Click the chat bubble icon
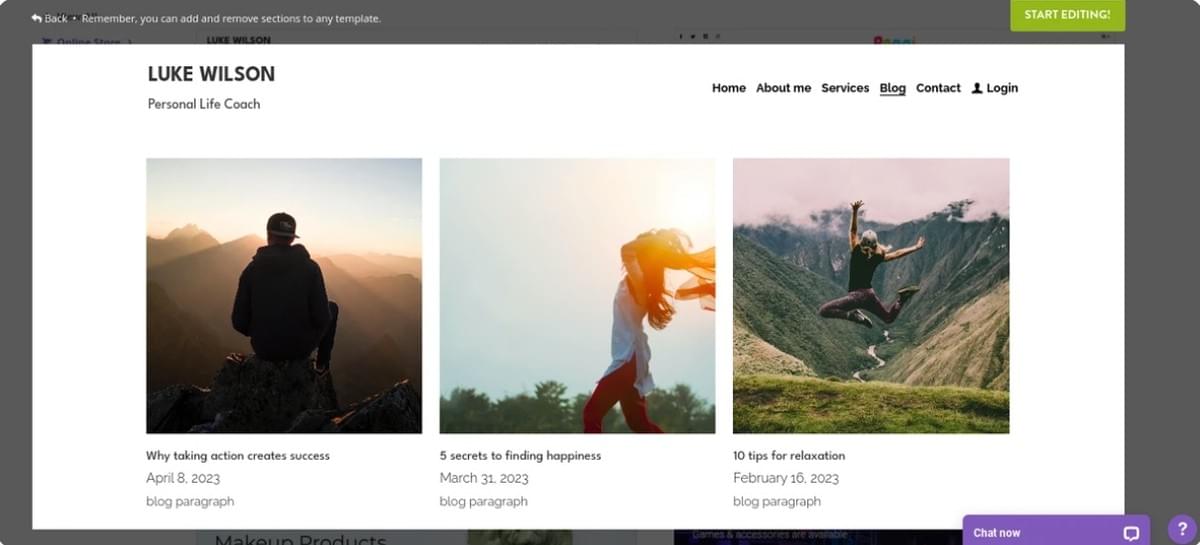Viewport: 1200px width, 545px height. point(1131,533)
